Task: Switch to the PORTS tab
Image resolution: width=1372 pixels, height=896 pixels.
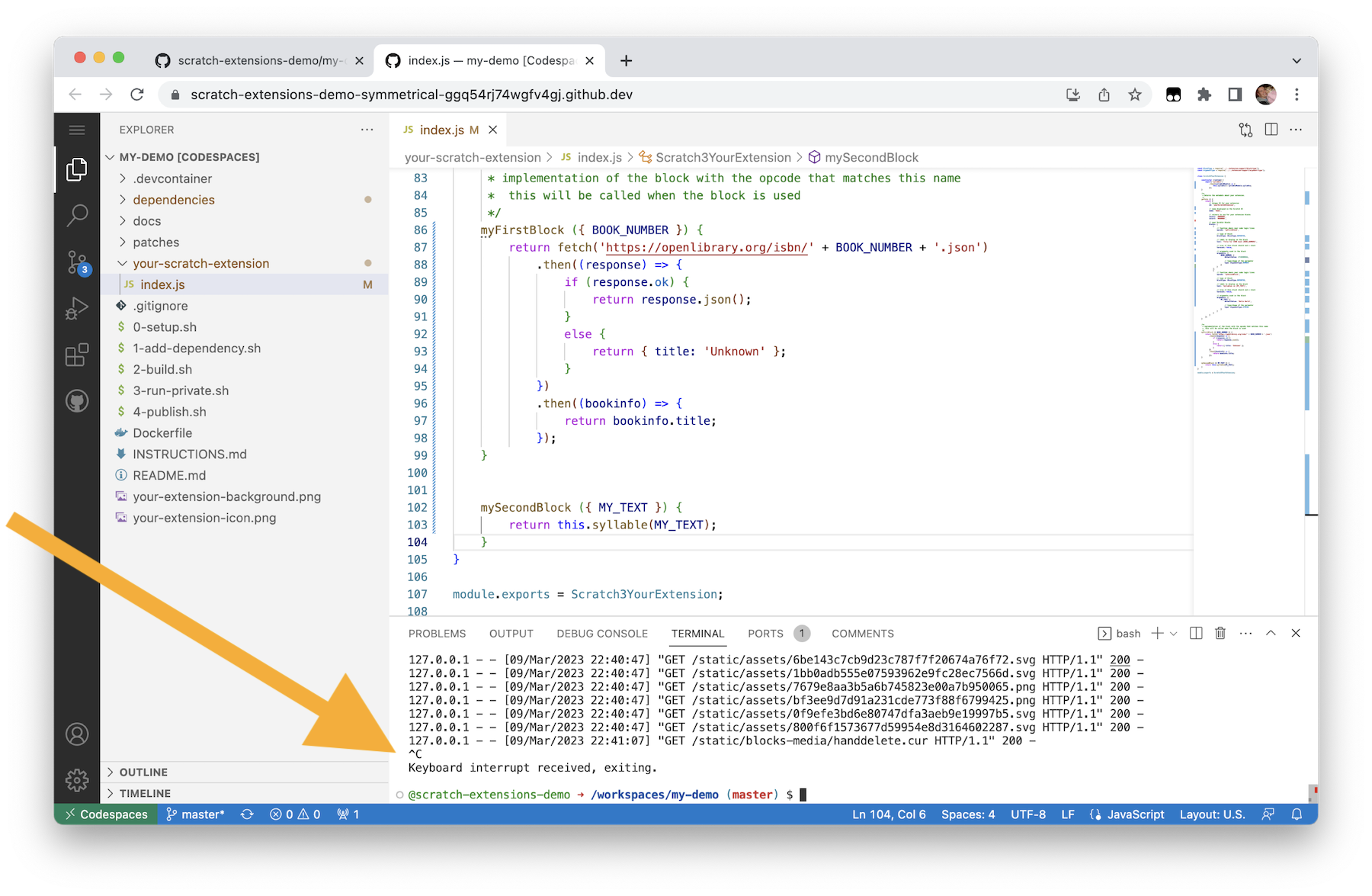Action: (765, 633)
